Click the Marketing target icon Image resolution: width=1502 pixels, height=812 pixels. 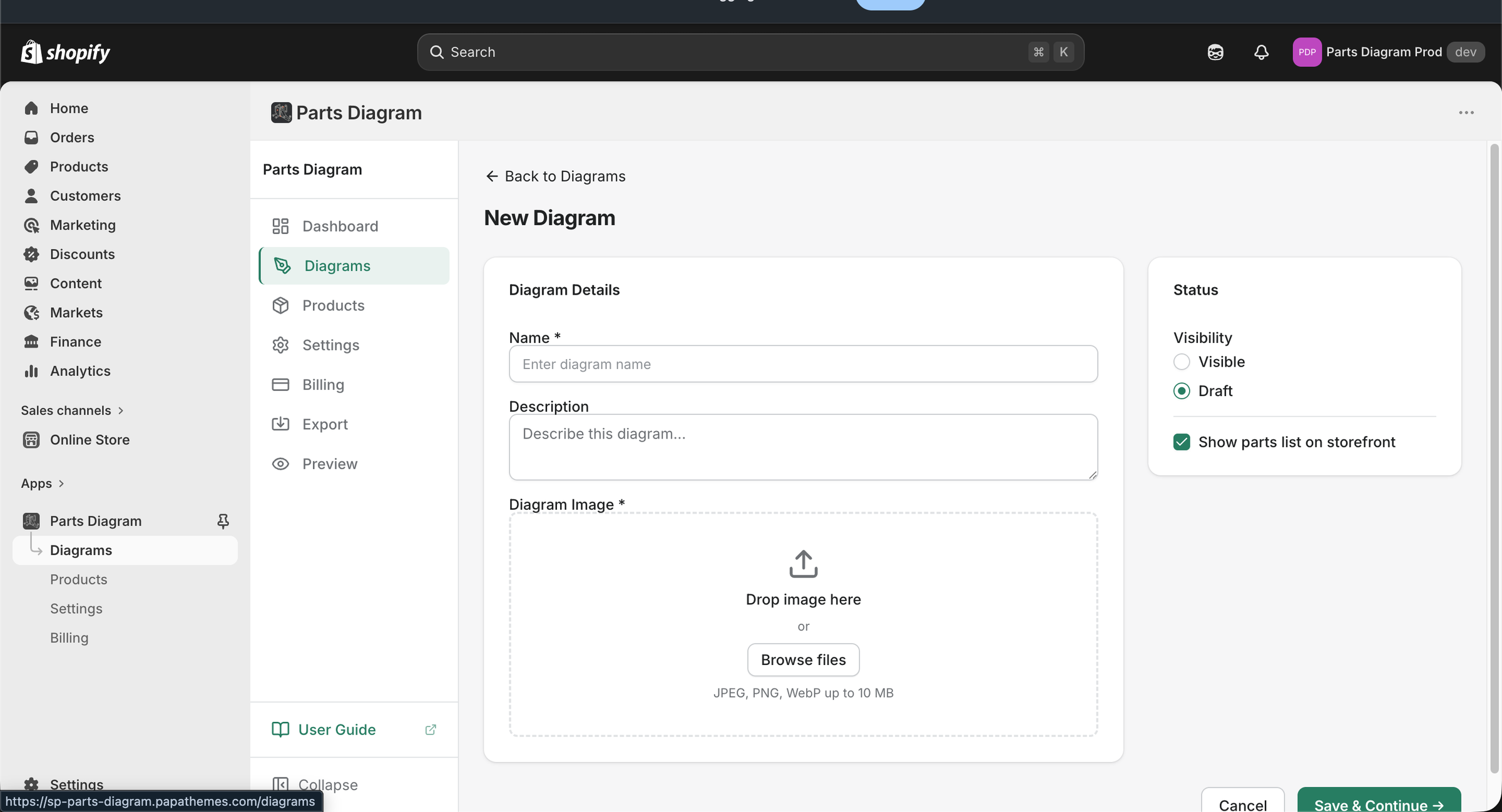tap(31, 225)
